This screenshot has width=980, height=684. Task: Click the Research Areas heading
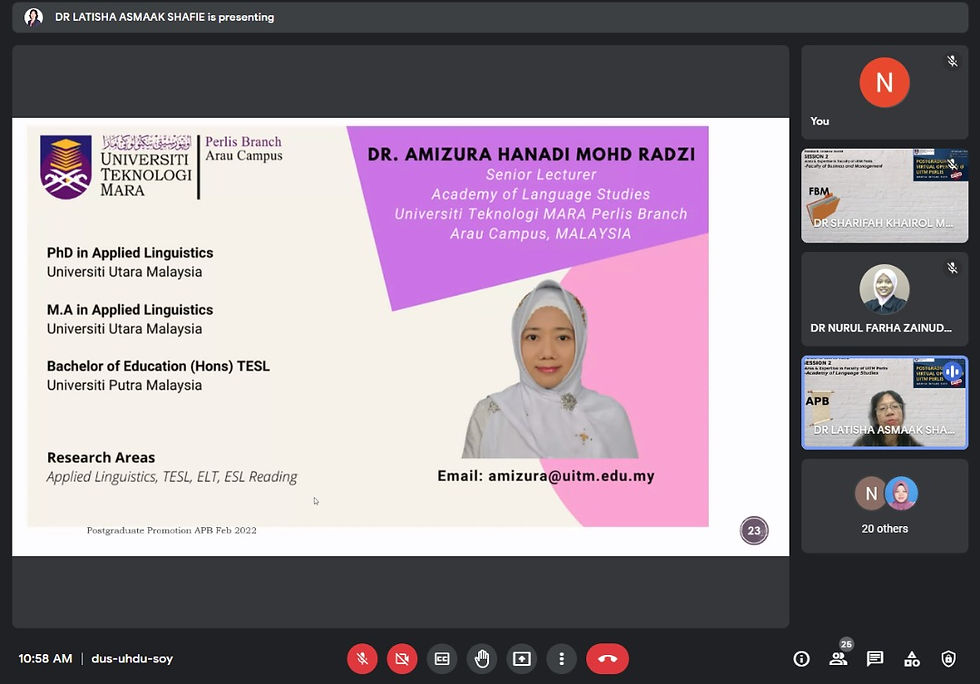(101, 458)
